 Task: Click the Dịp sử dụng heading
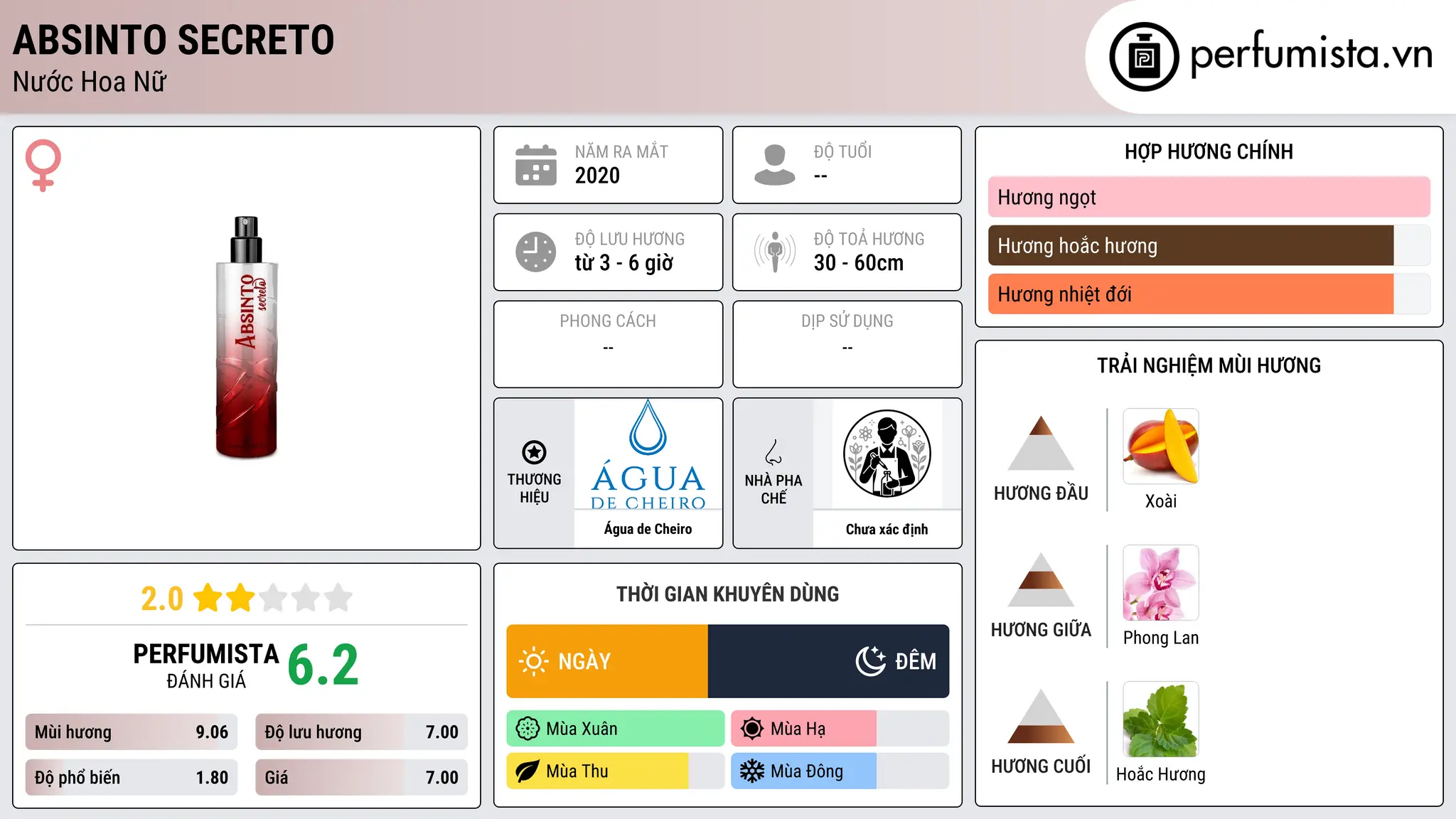(847, 321)
